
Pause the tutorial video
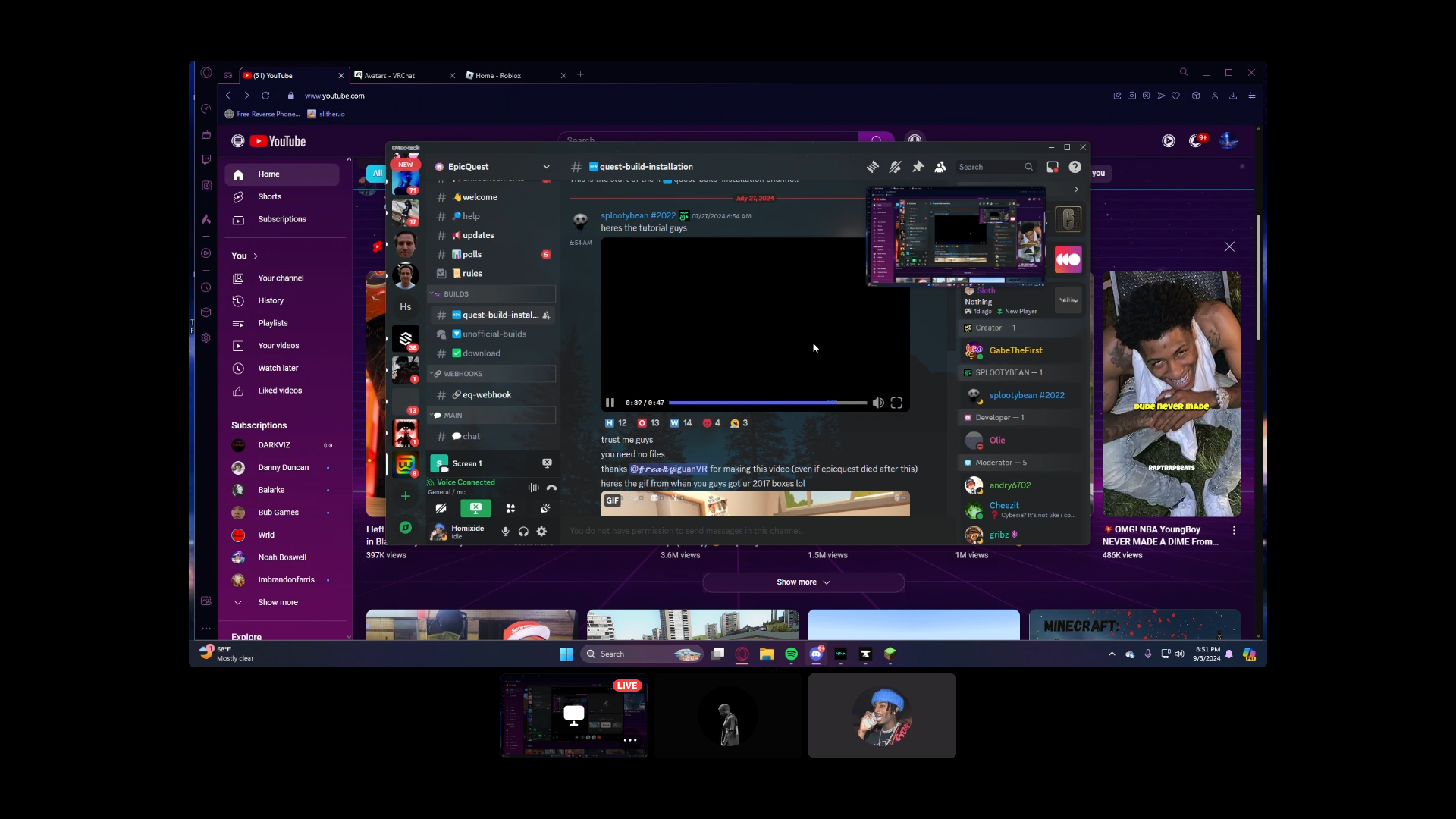click(x=610, y=403)
